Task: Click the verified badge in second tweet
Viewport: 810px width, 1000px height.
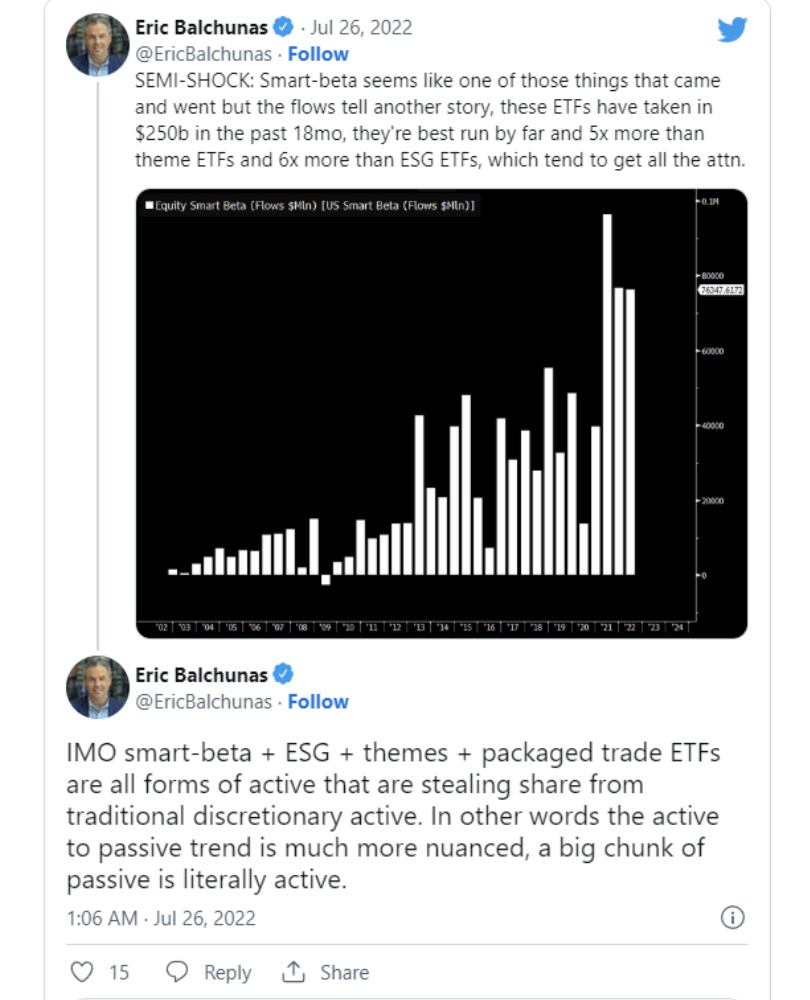Action: click(283, 674)
